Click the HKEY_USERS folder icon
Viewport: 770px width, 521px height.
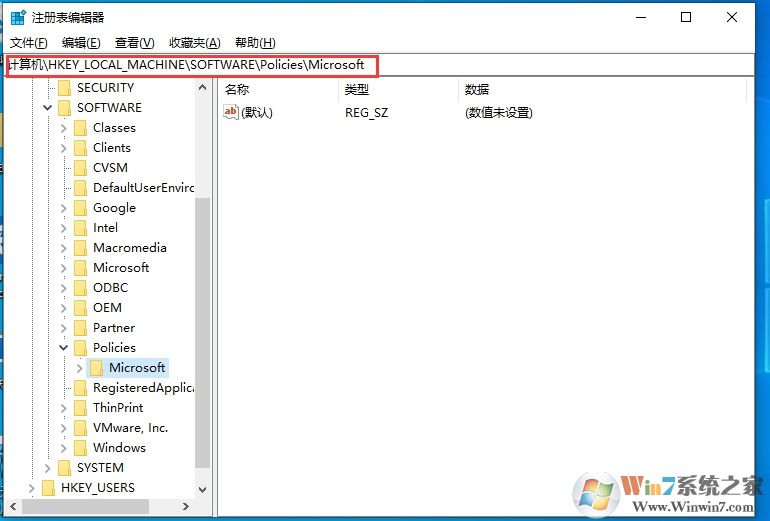49,488
